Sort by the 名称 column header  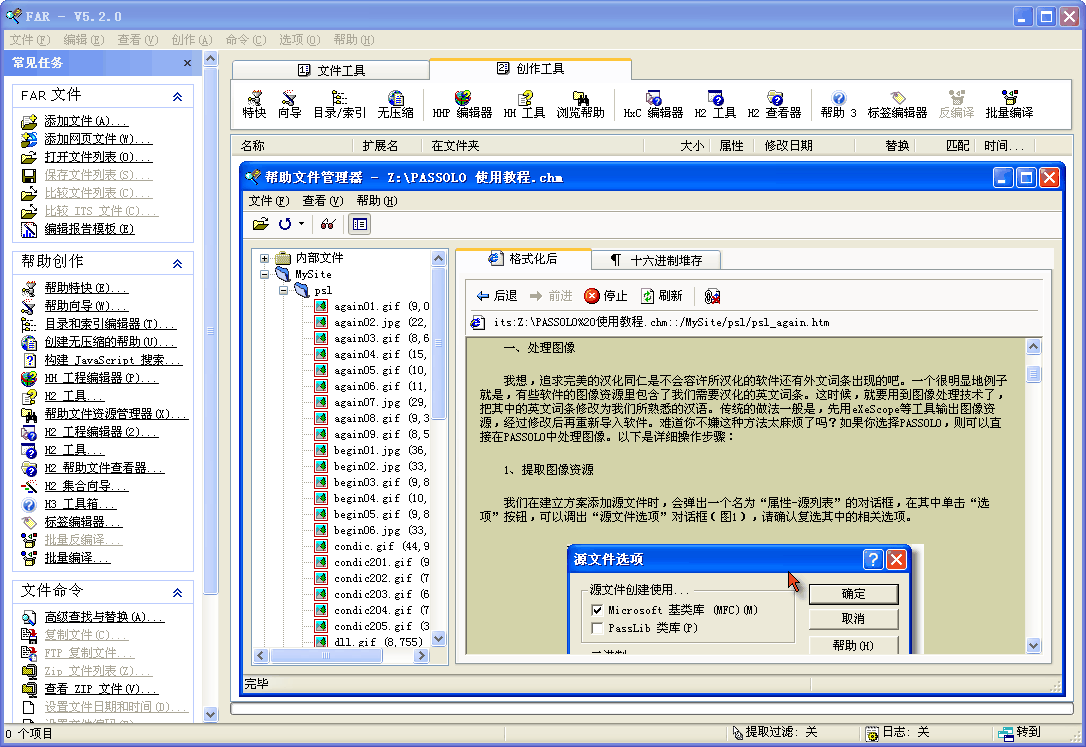point(294,145)
